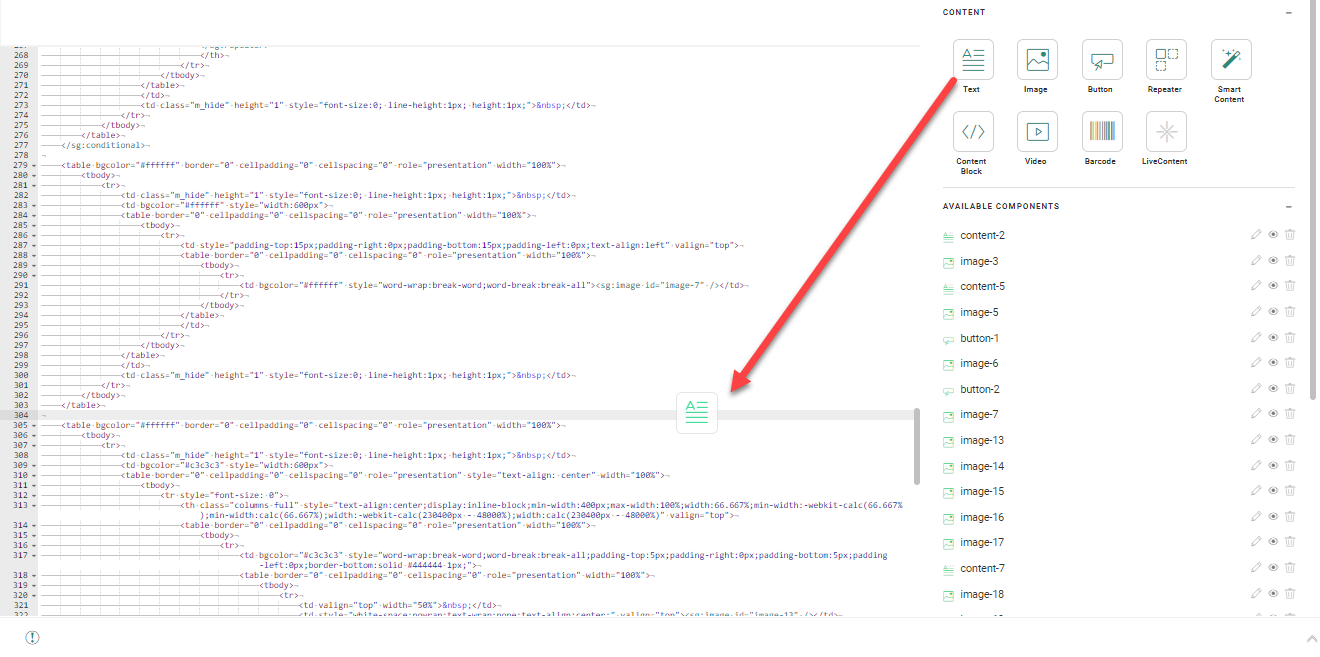Select the Image content block icon

(x=1037, y=60)
